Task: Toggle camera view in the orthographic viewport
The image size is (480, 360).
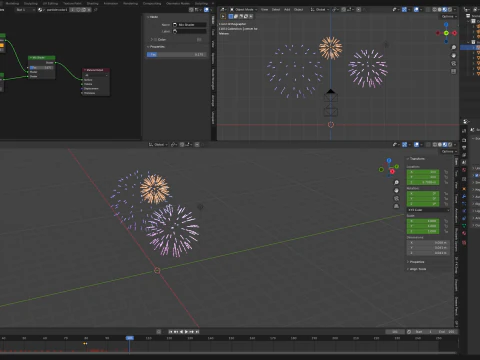Action: (454, 63)
